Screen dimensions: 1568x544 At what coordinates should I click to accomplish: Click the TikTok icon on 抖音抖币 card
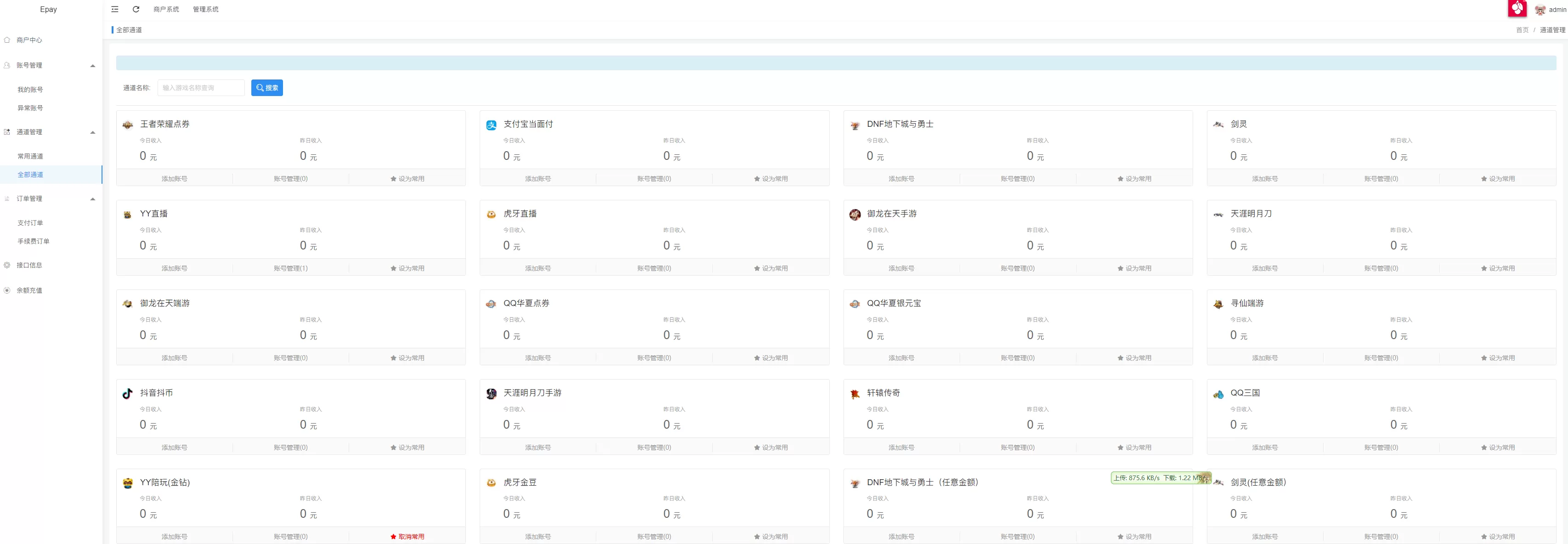click(127, 393)
